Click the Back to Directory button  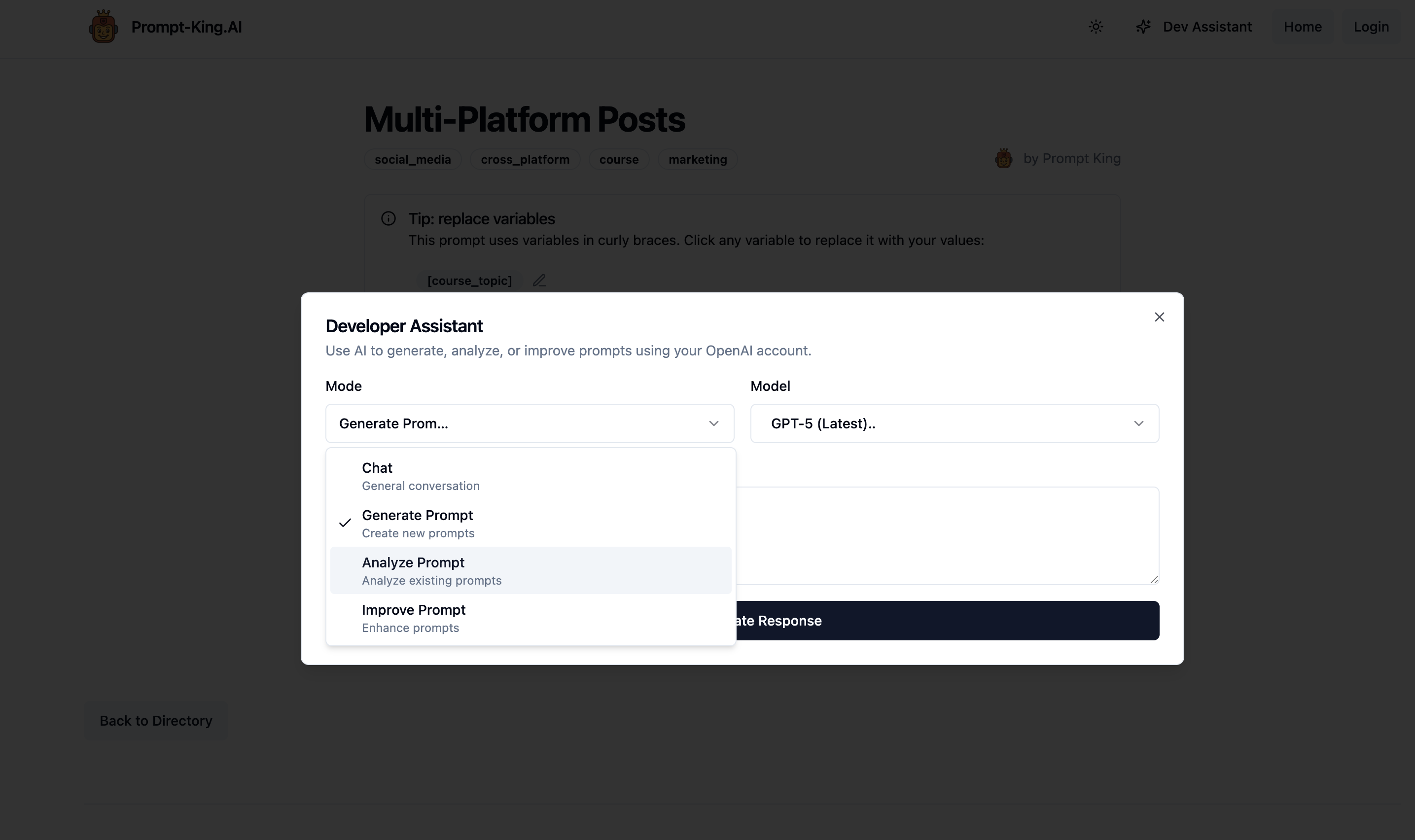click(x=156, y=721)
